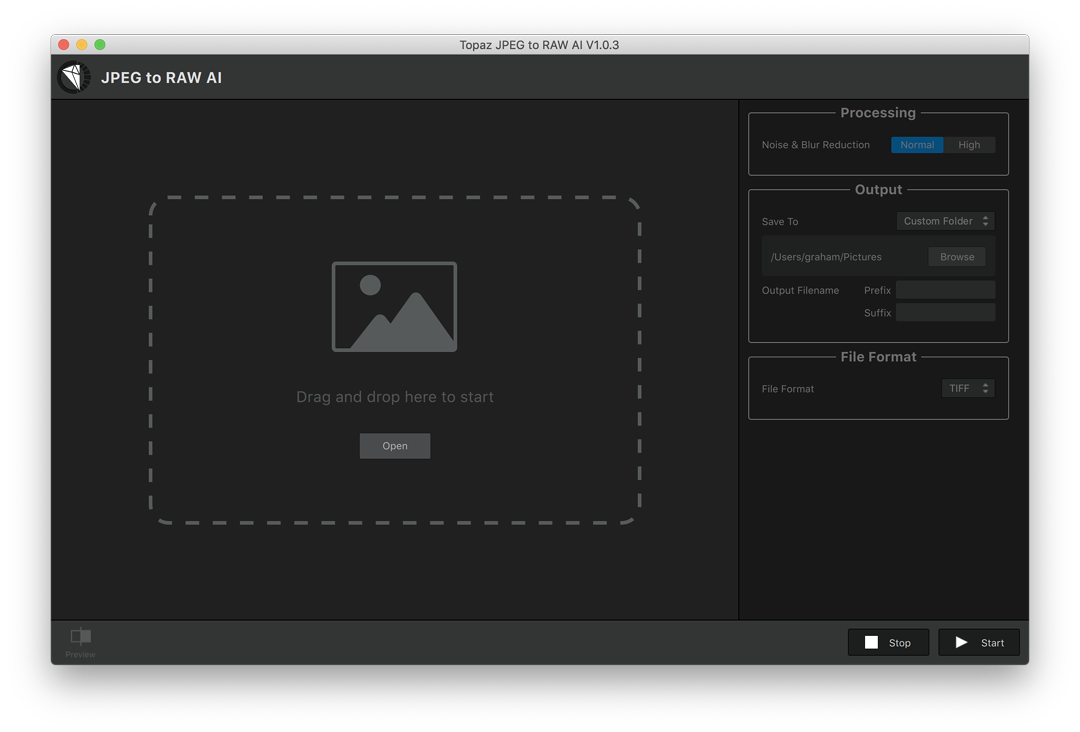Screen dimensions: 1080x732
Task: Click the Topaz logo icon
Action: (74, 77)
